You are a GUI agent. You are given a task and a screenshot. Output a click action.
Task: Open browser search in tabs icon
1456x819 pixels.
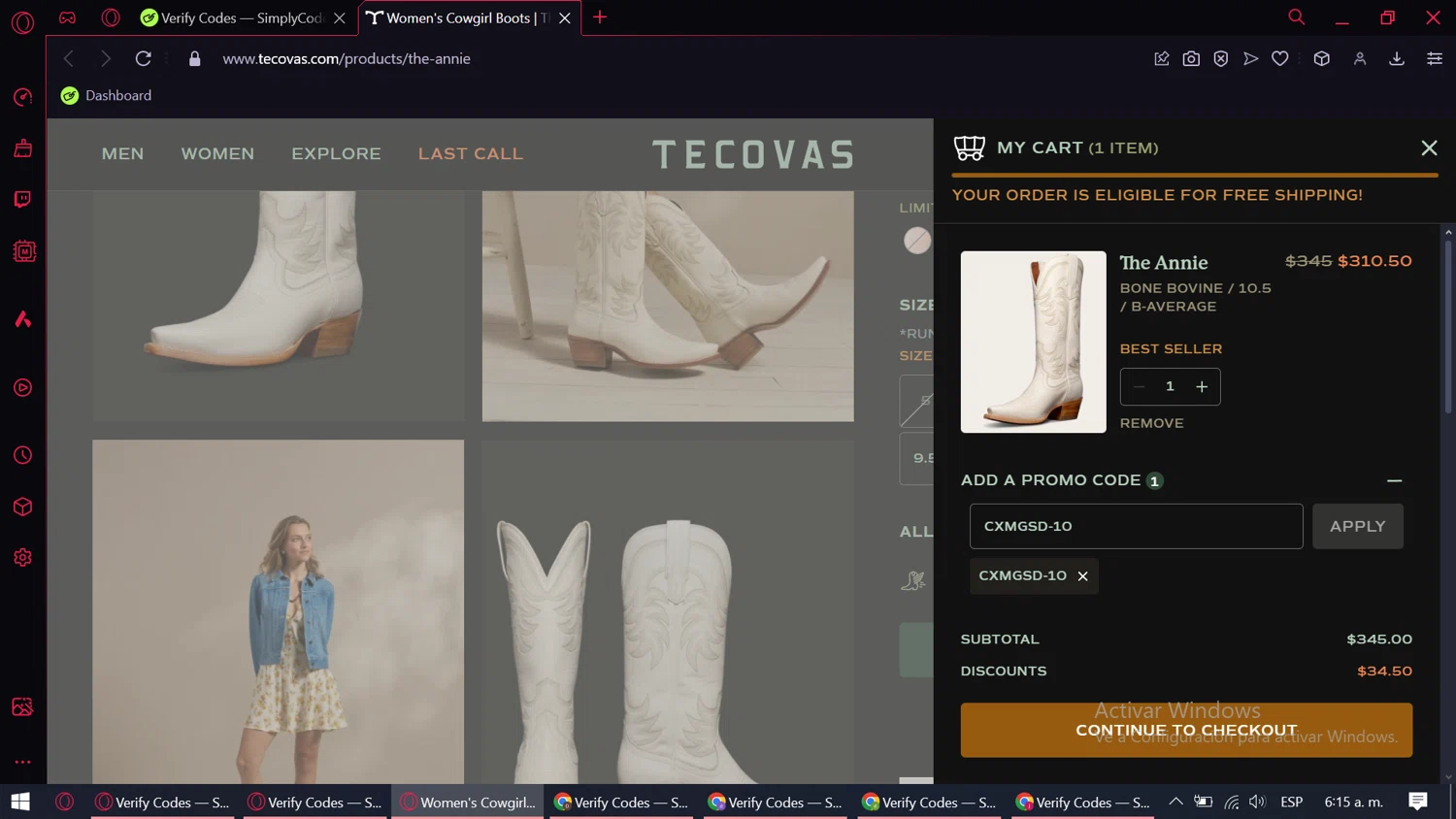pyautogui.click(x=1296, y=17)
